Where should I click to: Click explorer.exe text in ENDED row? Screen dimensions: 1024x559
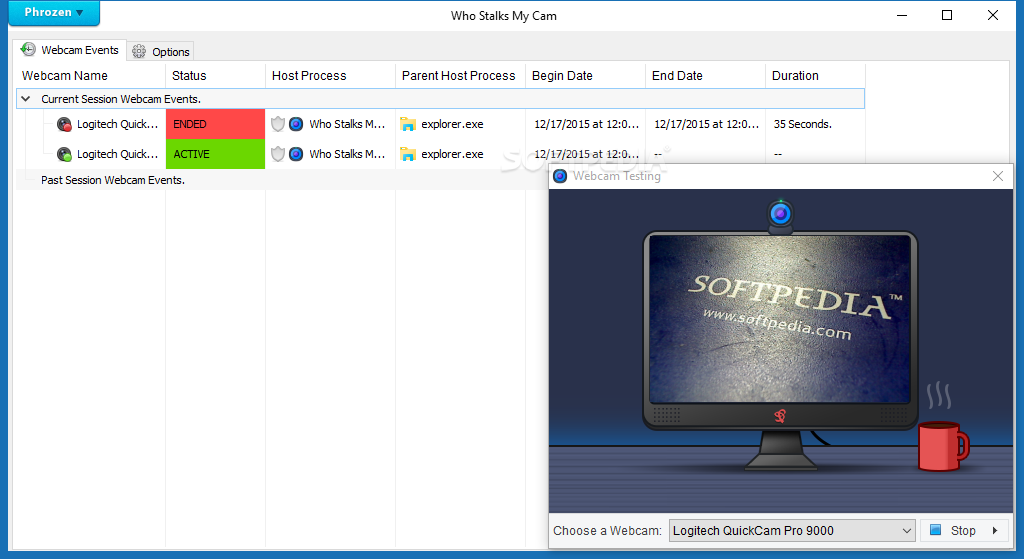453,124
